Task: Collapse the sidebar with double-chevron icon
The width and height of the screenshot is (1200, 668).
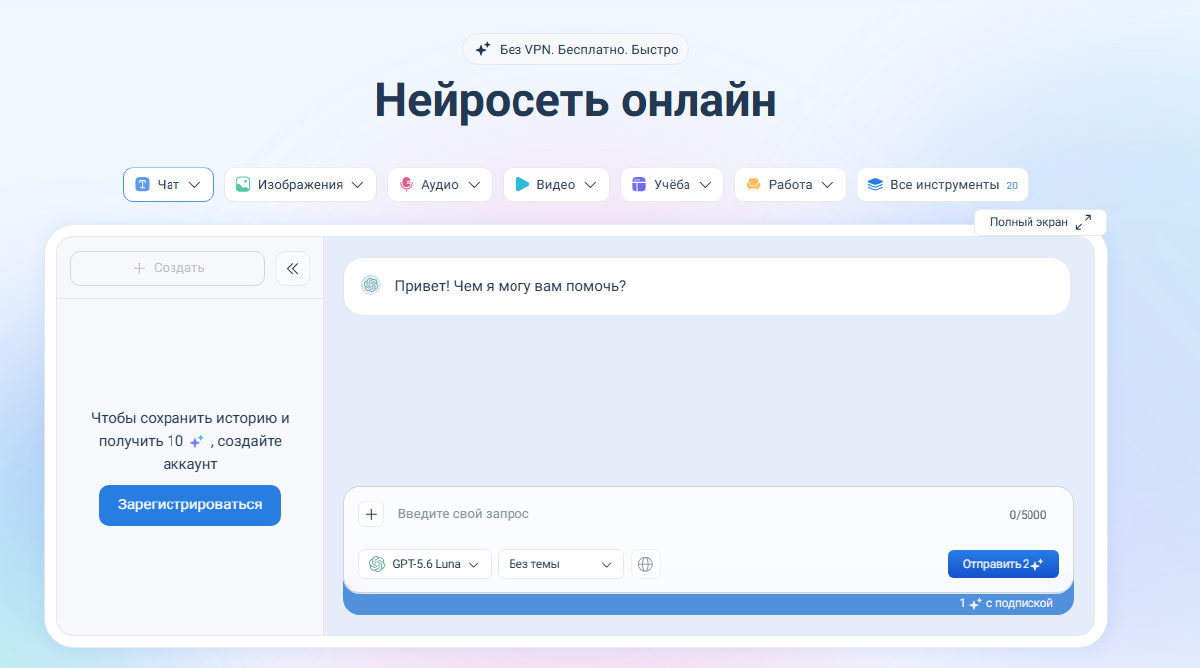Action: click(293, 268)
